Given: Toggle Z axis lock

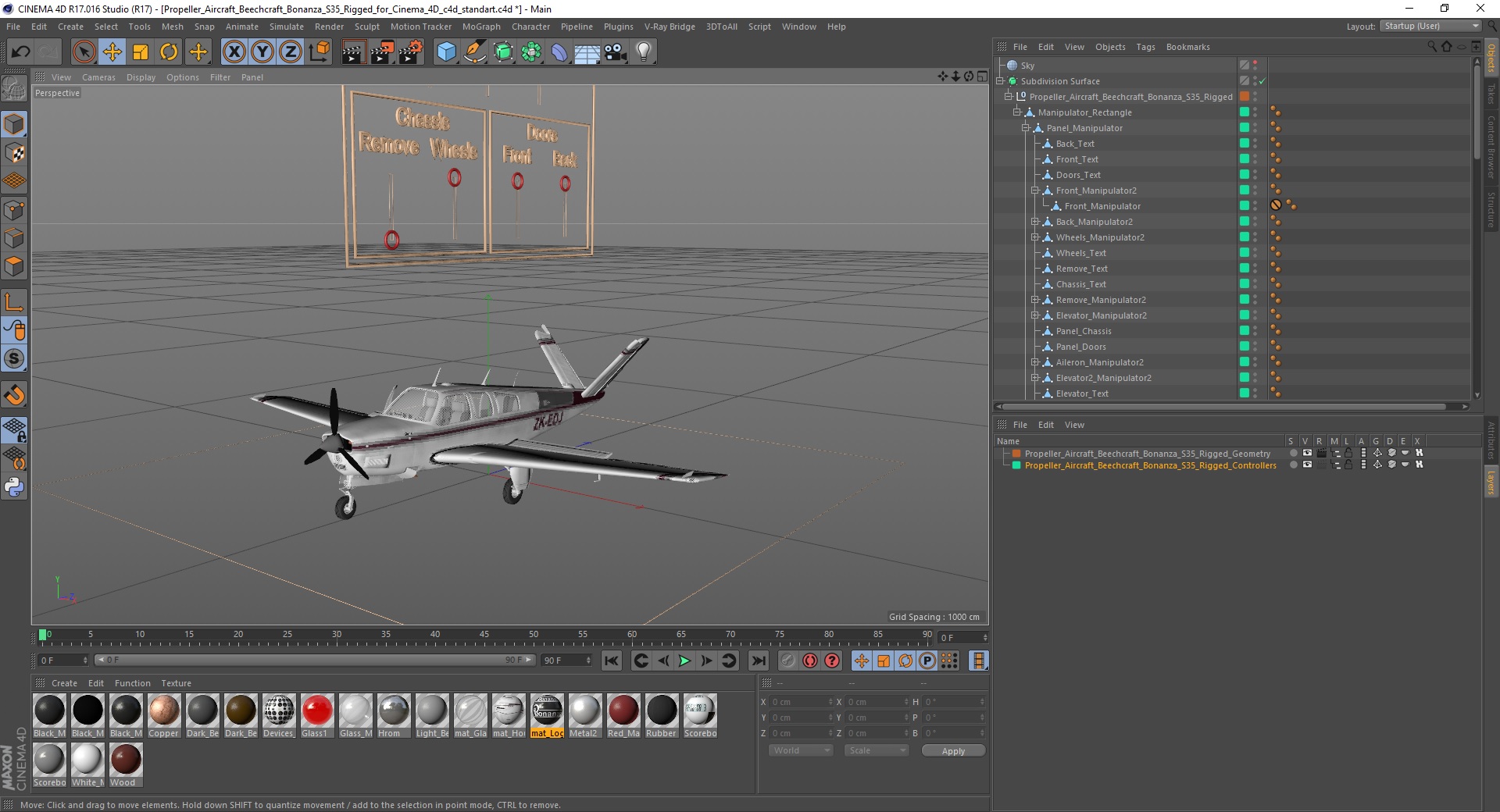Looking at the screenshot, I should 291,52.
